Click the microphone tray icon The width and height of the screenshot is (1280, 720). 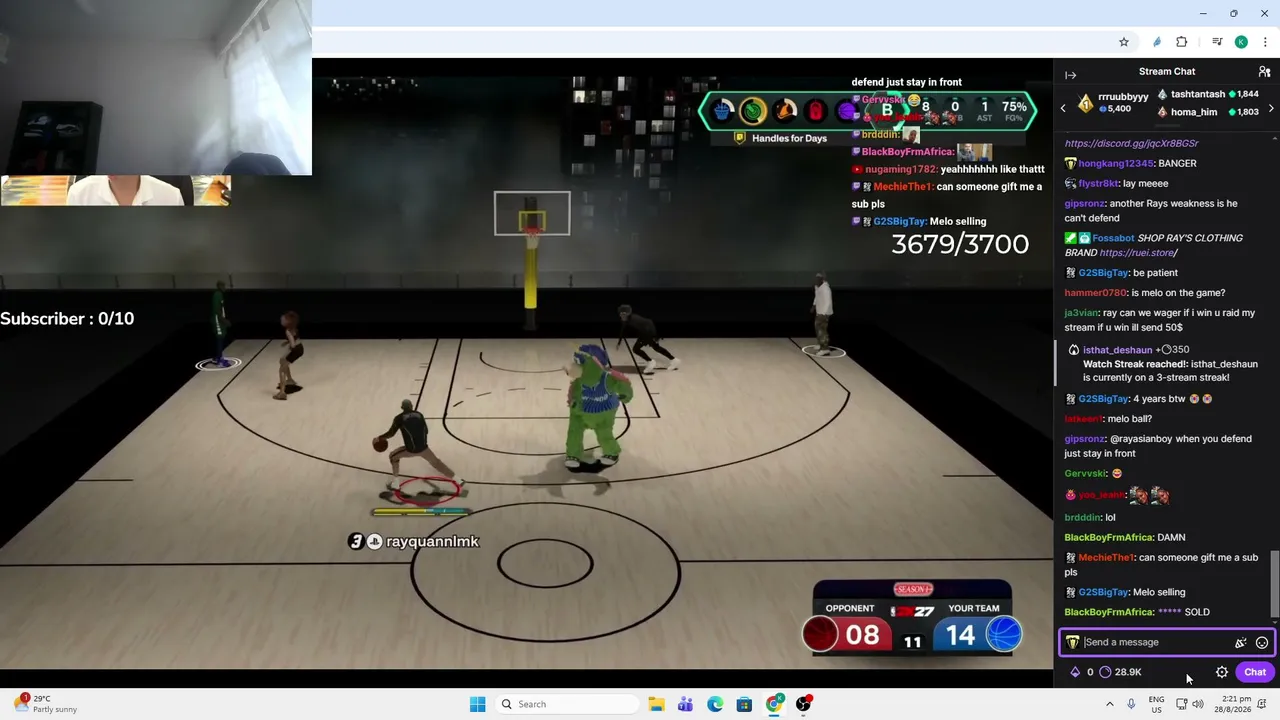[x=1131, y=704]
